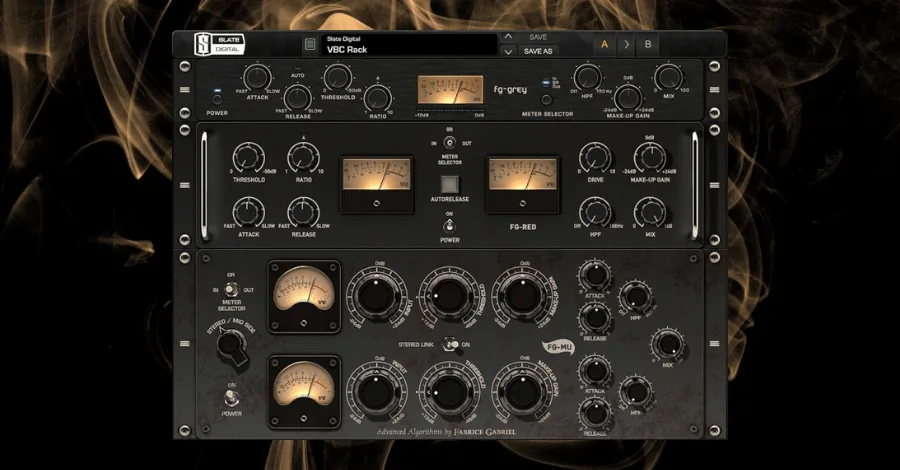The image size is (900, 470).
Task: Toggle the FG-Grey power button
Action: (x=217, y=99)
